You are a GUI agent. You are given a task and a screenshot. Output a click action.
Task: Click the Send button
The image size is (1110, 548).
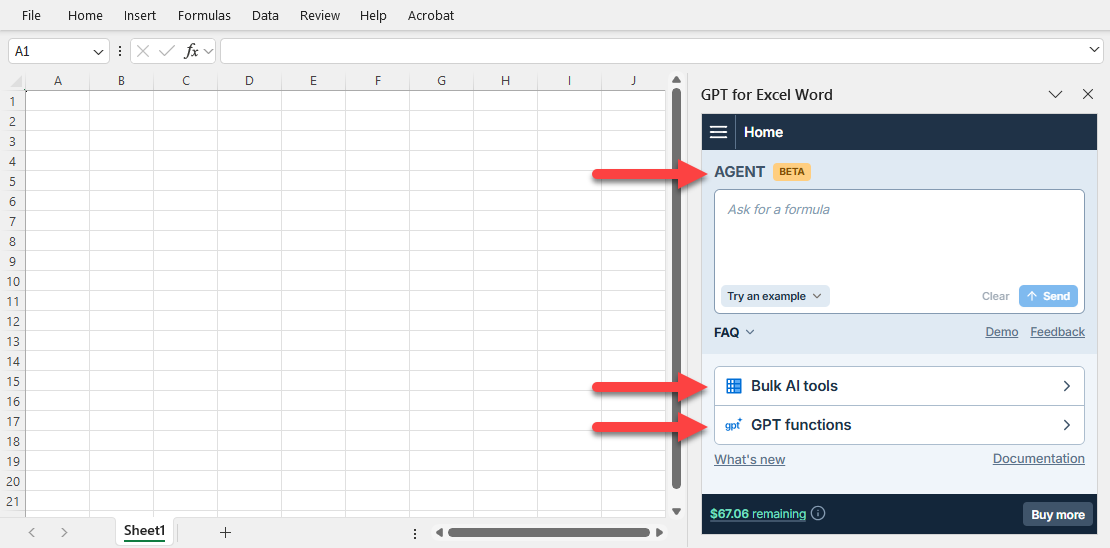click(1048, 296)
